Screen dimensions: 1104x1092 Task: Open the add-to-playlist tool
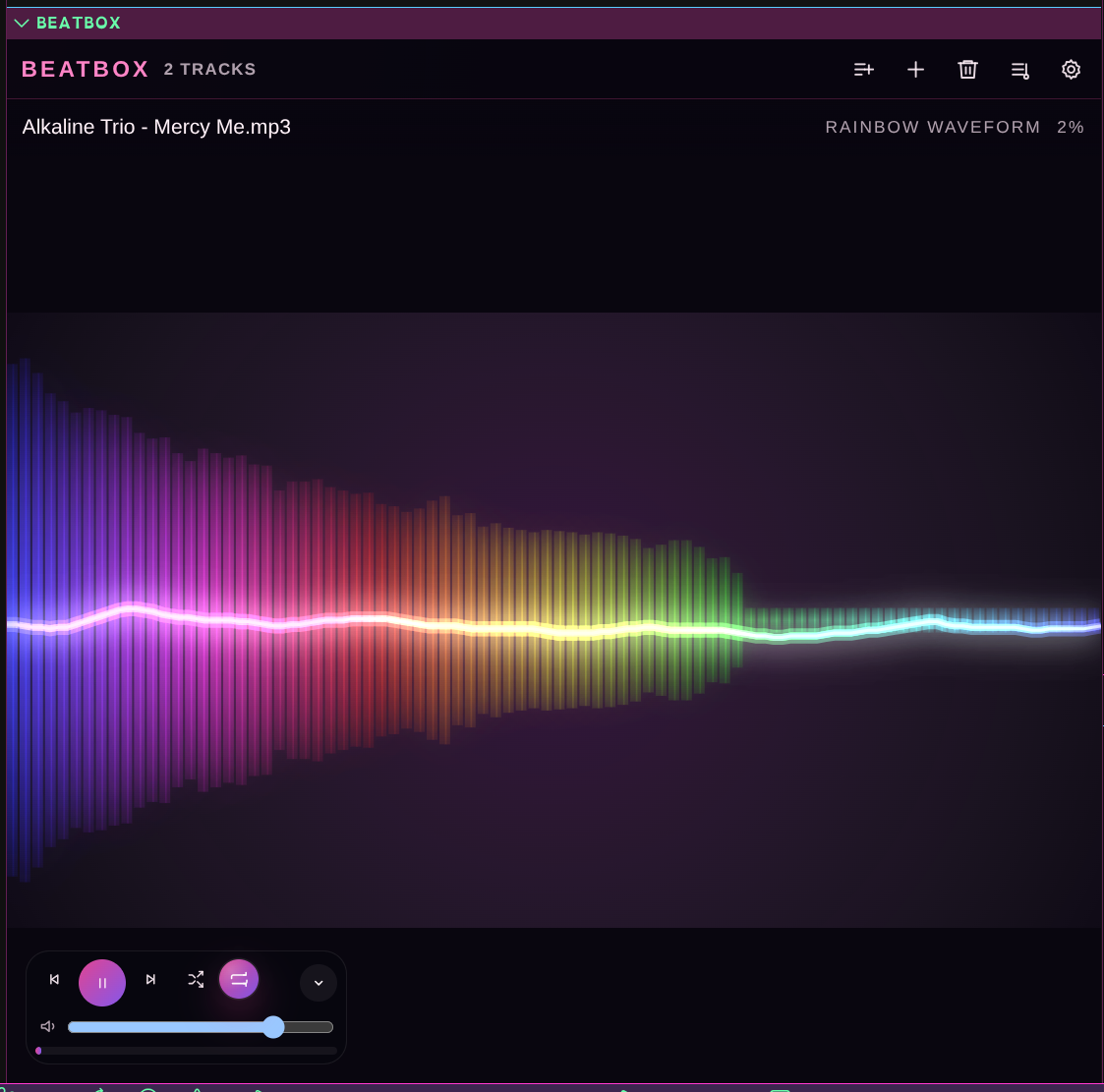[x=864, y=70]
